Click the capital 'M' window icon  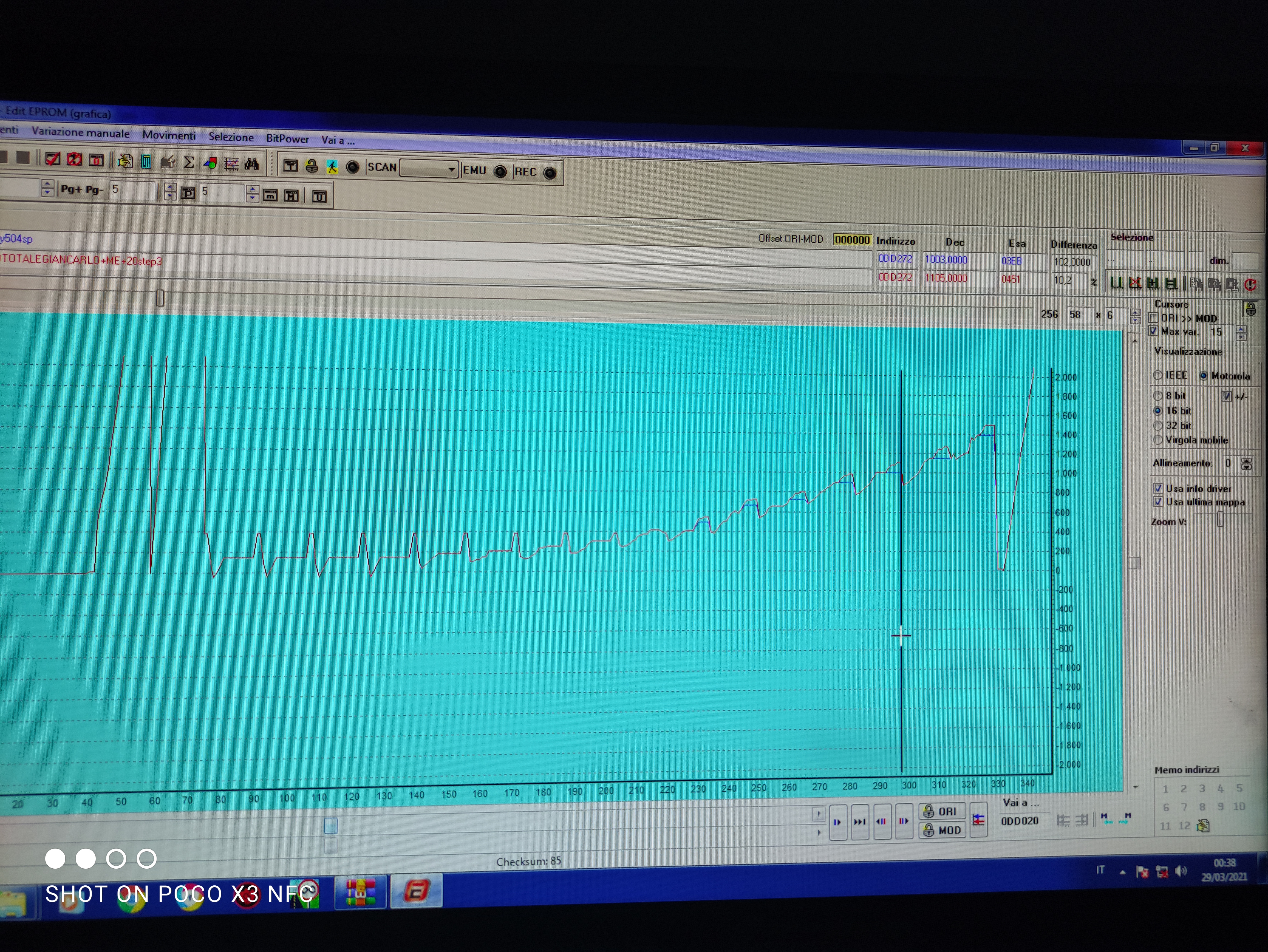291,196
